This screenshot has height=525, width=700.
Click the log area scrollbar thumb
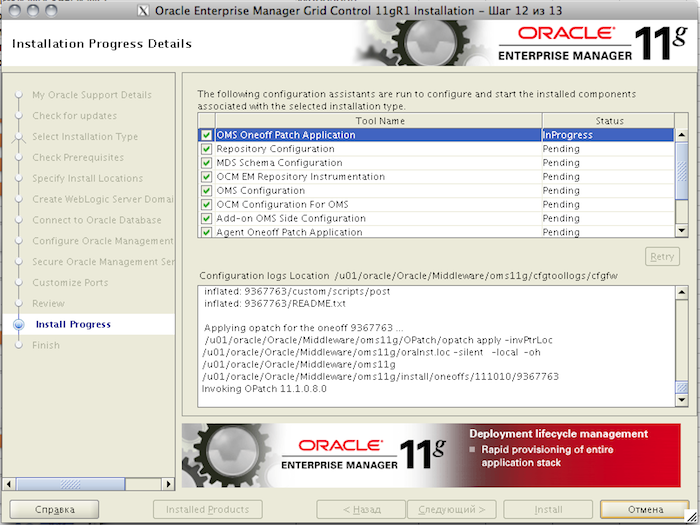[681, 387]
